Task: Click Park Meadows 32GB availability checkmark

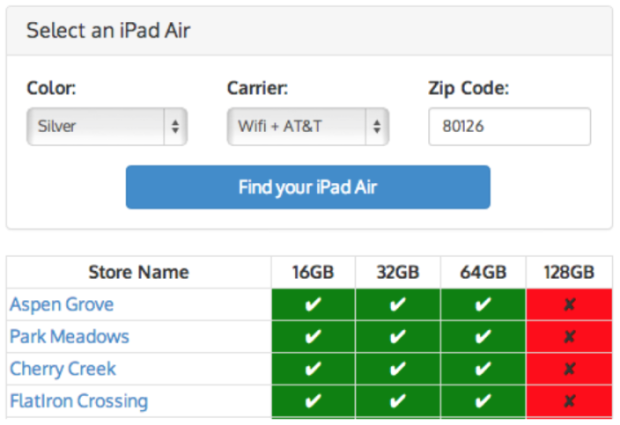Action: coord(398,337)
